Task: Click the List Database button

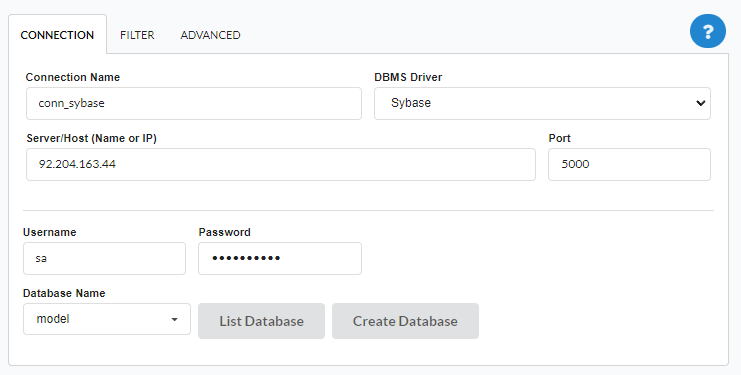Action: [x=261, y=321]
